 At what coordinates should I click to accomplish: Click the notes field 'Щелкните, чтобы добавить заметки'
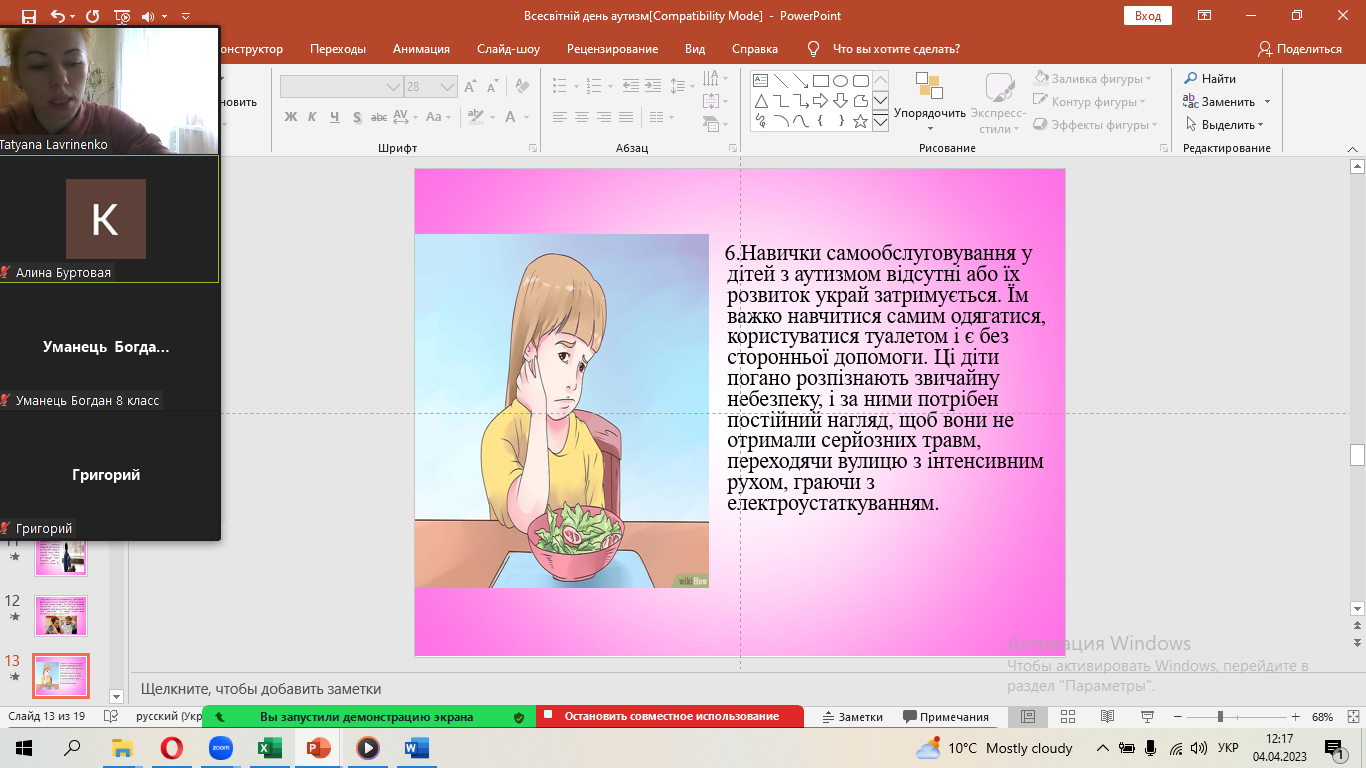[261, 689]
